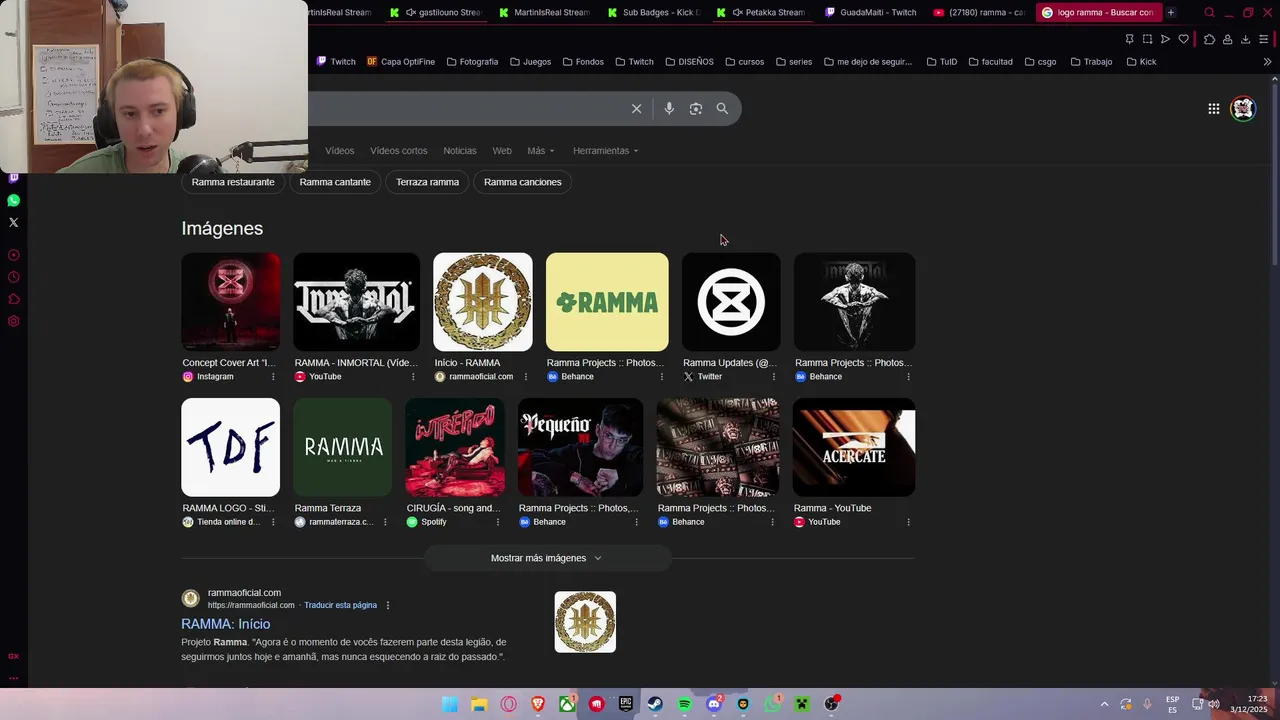Open the DISEÑOS bookmark folder
Viewport: 1280px width, 720px height.
coord(690,62)
